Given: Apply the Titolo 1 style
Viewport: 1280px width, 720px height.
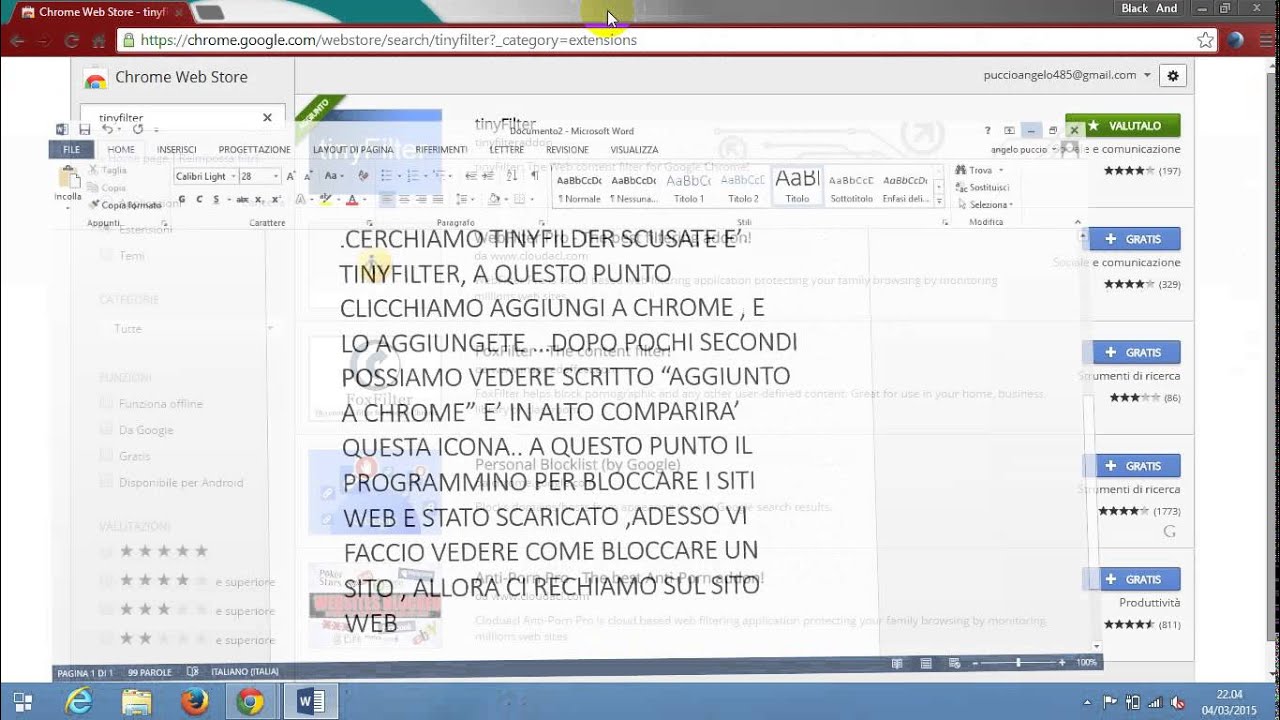Looking at the screenshot, I should tap(688, 186).
